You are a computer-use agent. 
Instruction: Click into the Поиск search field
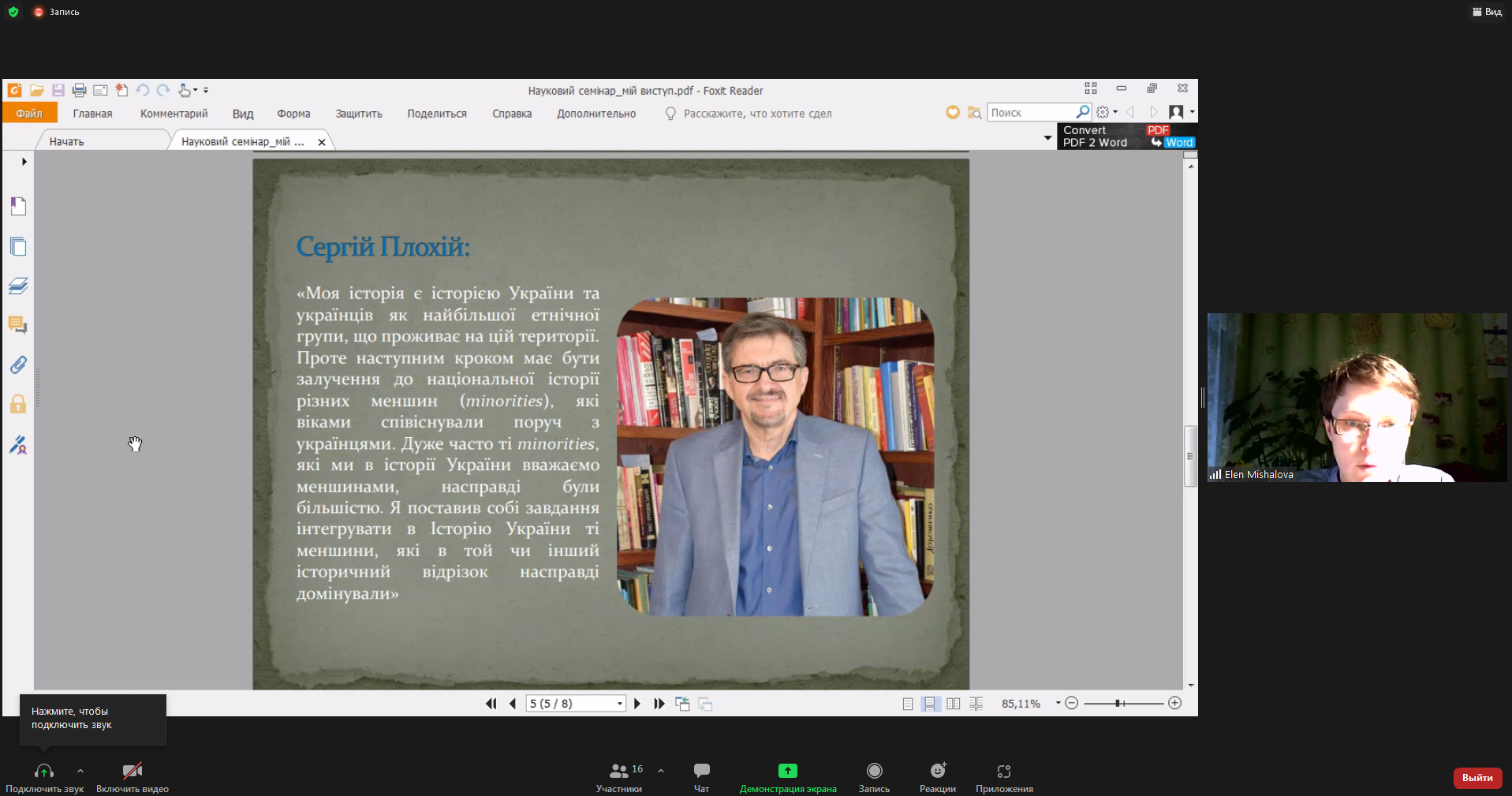tap(1032, 113)
